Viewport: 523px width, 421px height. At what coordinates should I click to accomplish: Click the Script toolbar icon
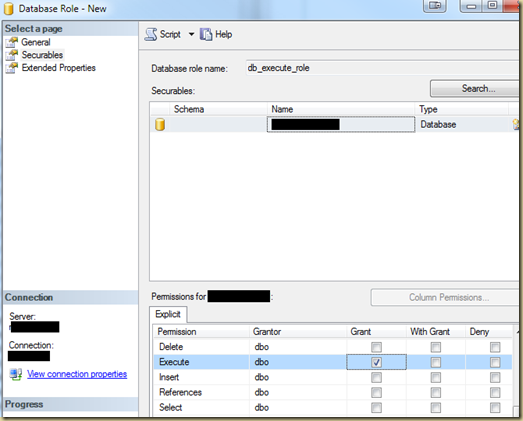[151, 34]
